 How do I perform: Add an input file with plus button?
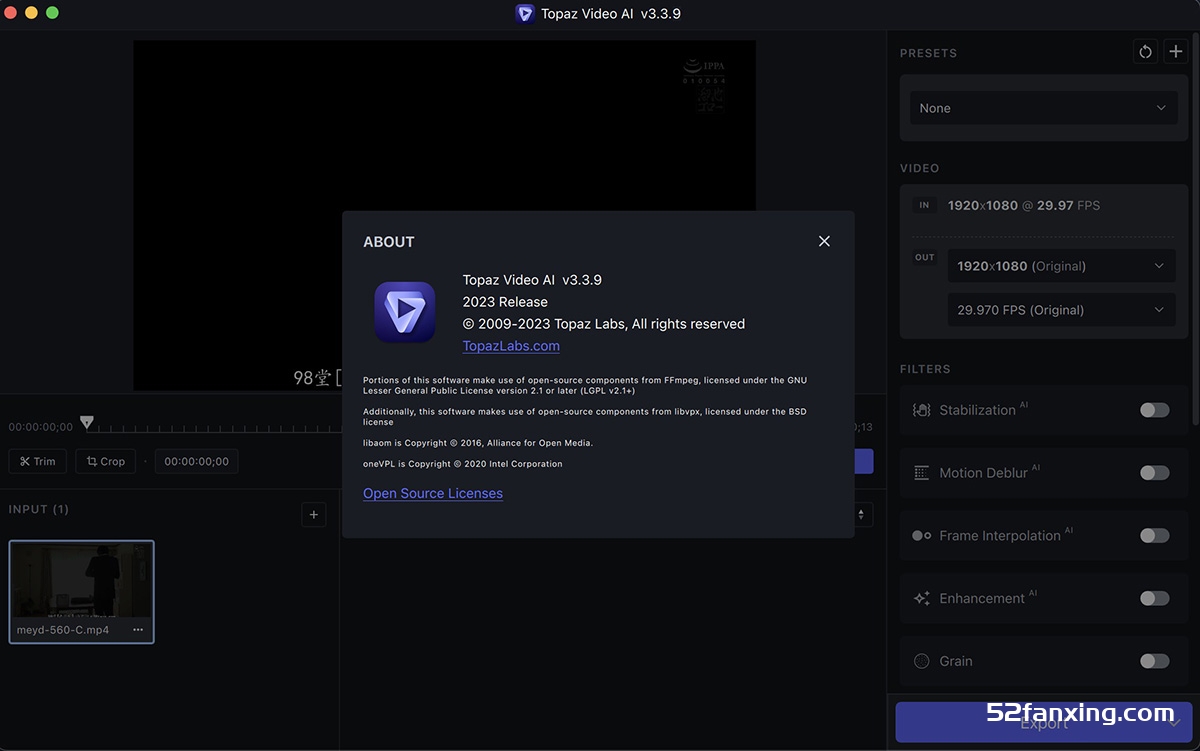(314, 514)
